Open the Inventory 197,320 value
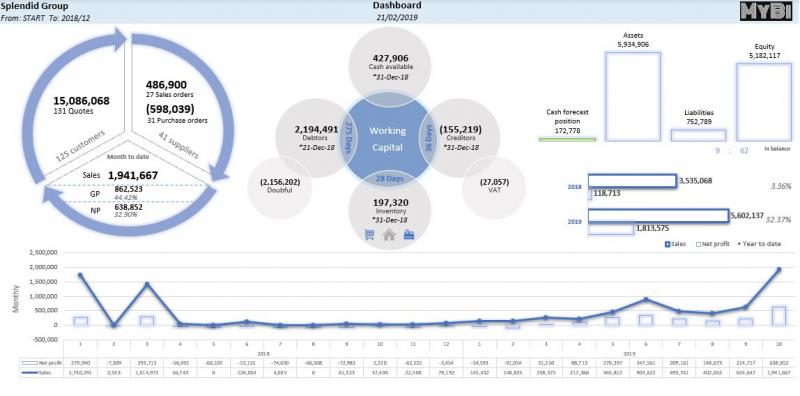 pyautogui.click(x=390, y=203)
